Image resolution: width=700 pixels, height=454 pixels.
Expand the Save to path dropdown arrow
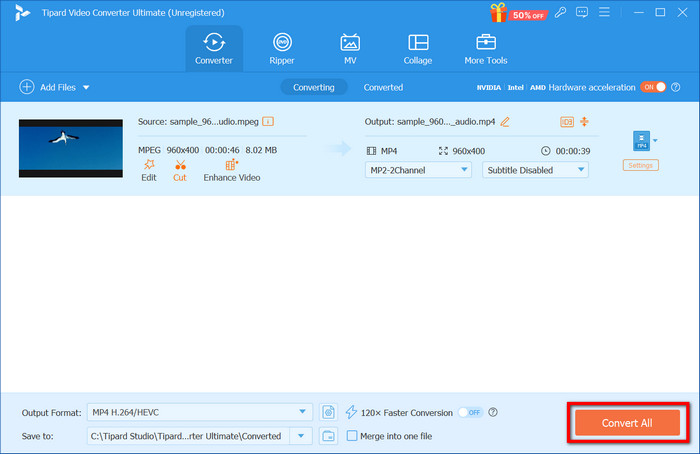click(301, 436)
